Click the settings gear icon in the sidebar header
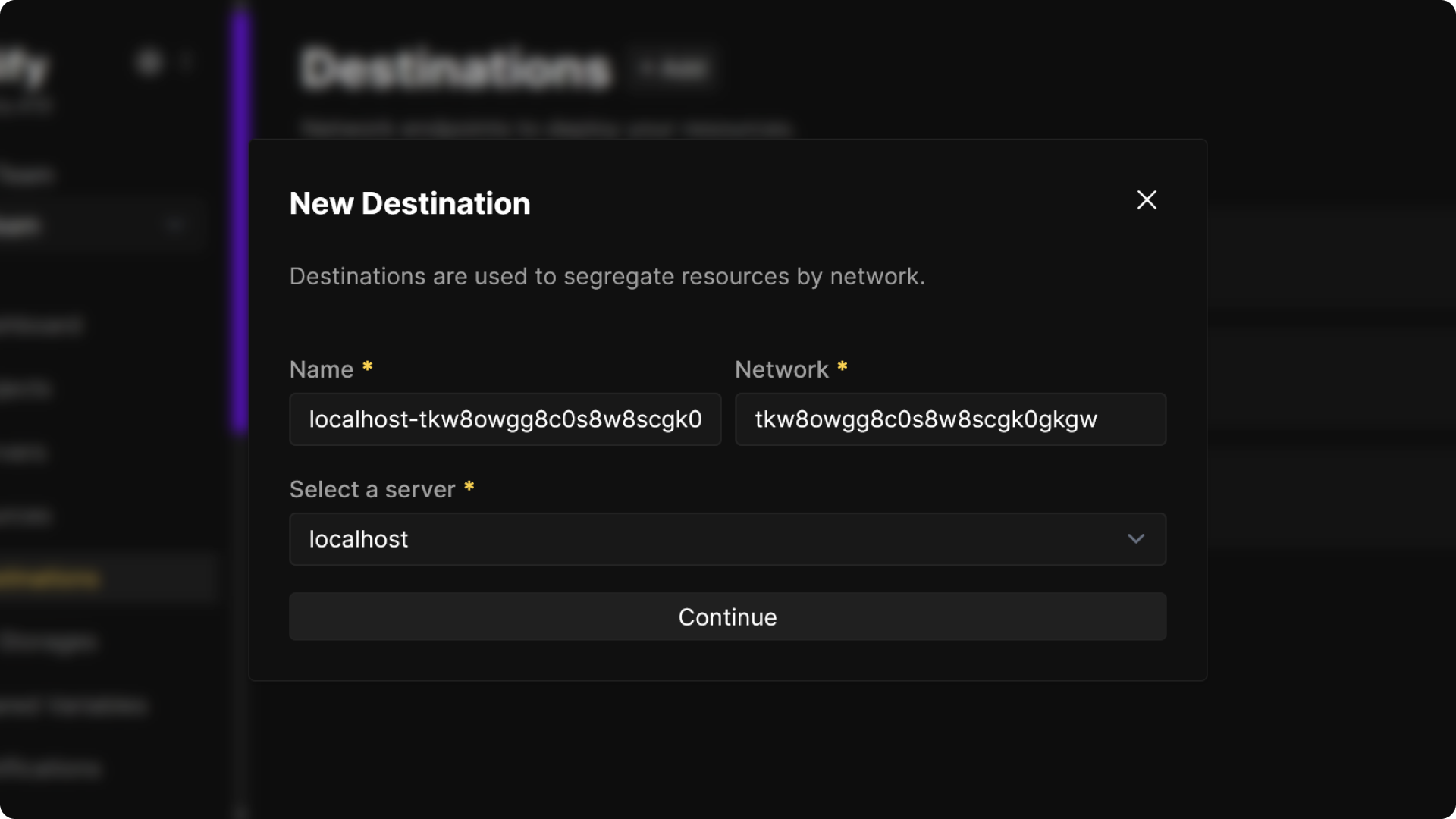1456x819 pixels. click(149, 63)
